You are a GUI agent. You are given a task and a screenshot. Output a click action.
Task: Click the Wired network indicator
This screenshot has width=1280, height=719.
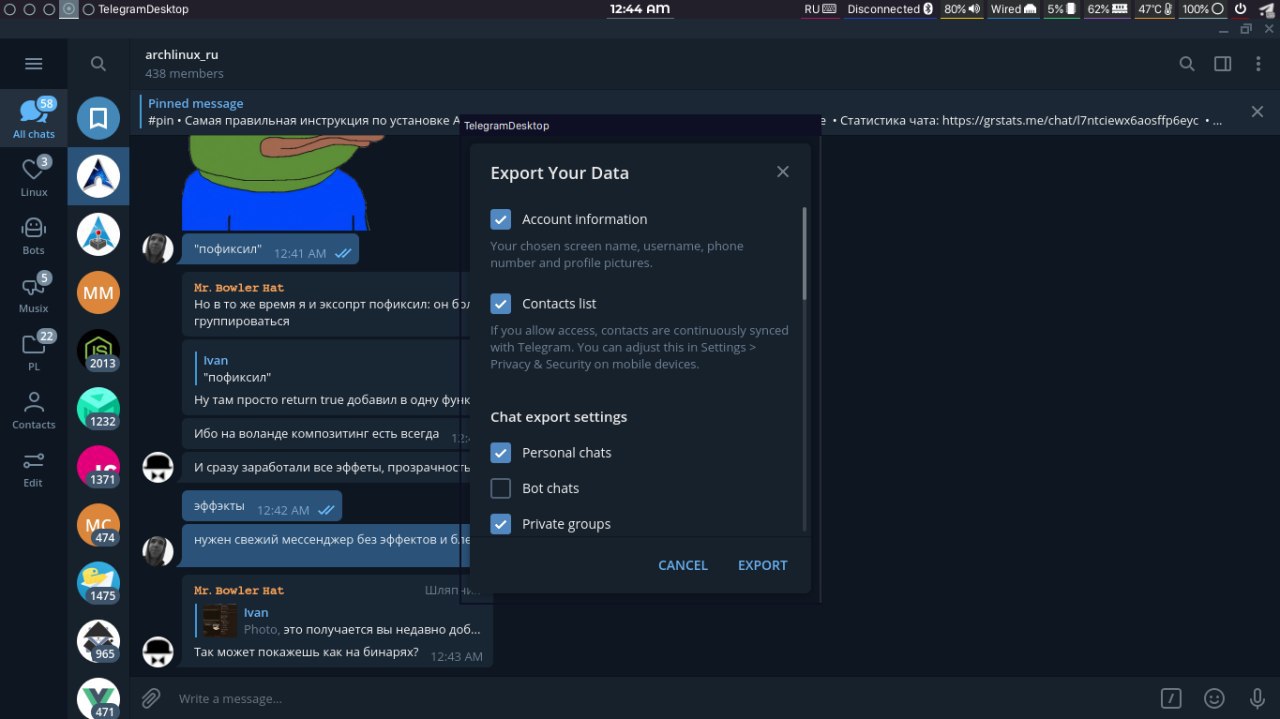(x=1013, y=9)
